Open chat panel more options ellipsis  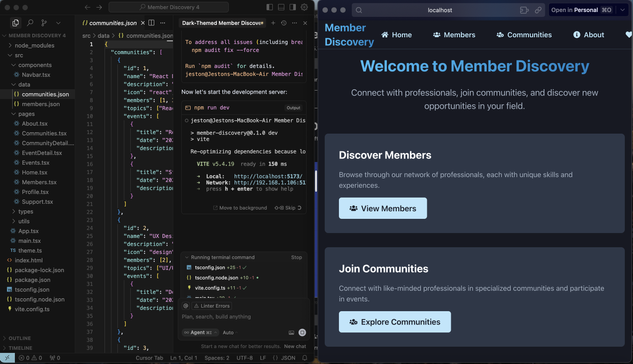(294, 23)
